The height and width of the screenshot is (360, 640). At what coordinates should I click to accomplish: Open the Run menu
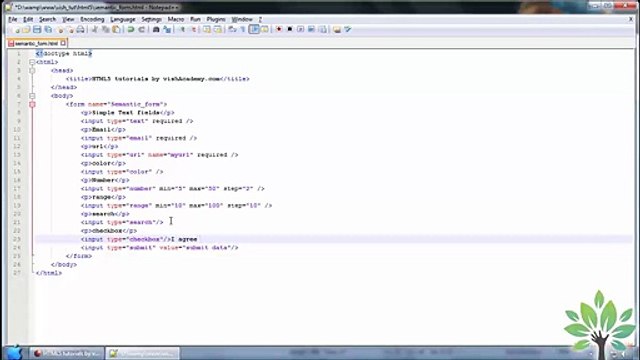(196, 19)
